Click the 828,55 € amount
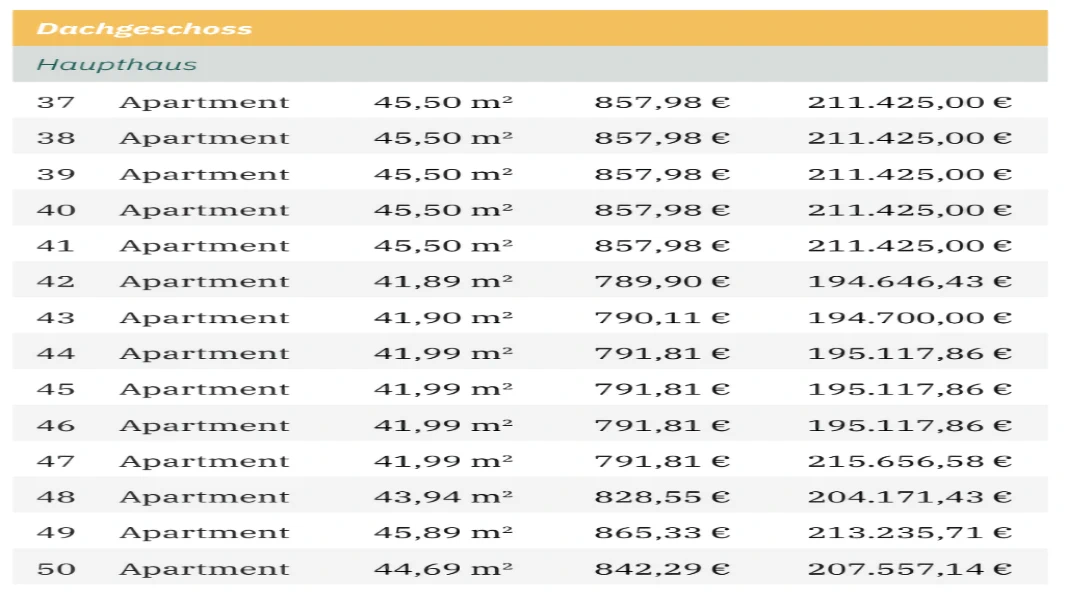 [662, 497]
